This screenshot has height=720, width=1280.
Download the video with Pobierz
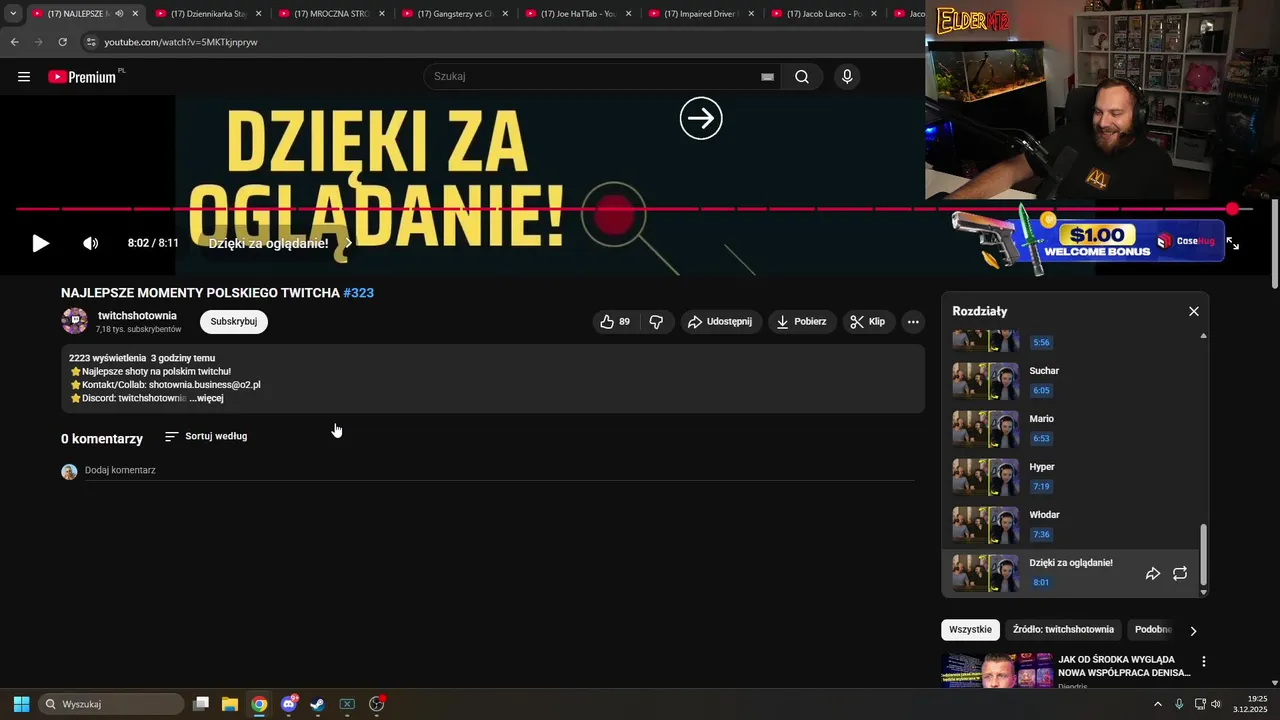(x=802, y=322)
